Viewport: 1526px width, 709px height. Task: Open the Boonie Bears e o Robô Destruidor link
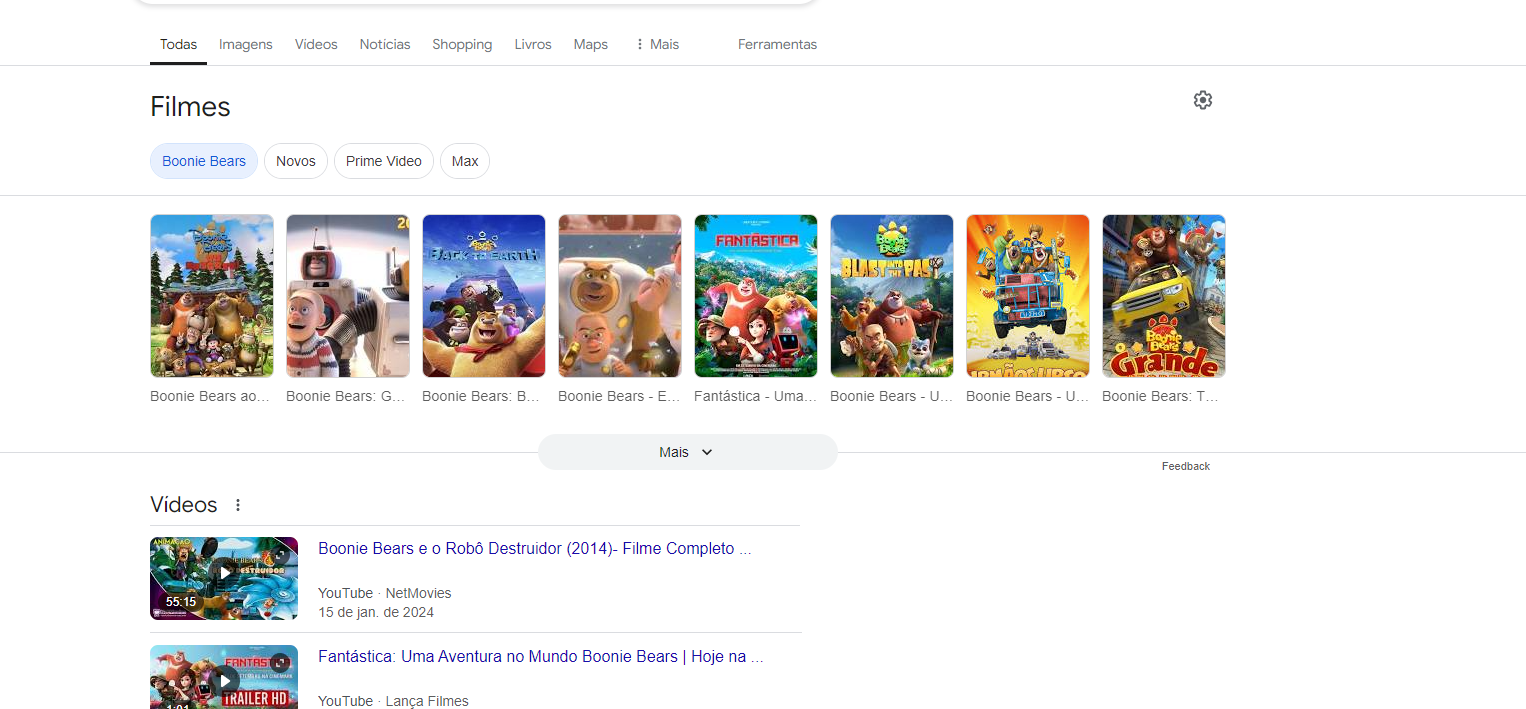(x=535, y=548)
